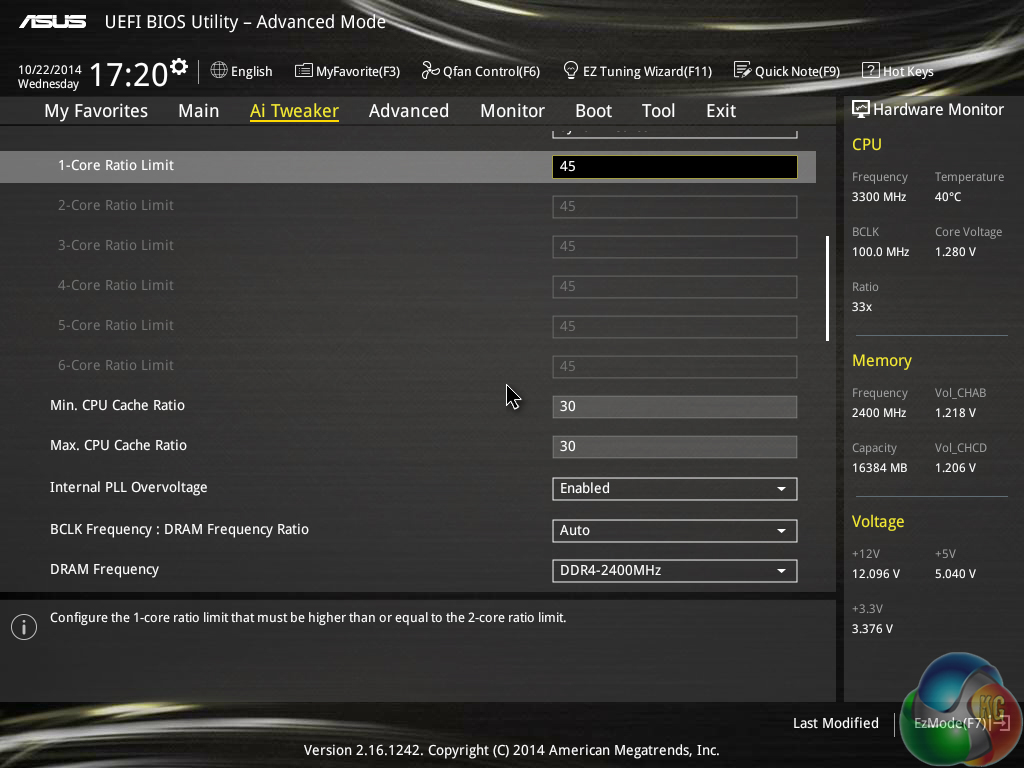Click the 5-Core Ratio Limit label

(116, 325)
